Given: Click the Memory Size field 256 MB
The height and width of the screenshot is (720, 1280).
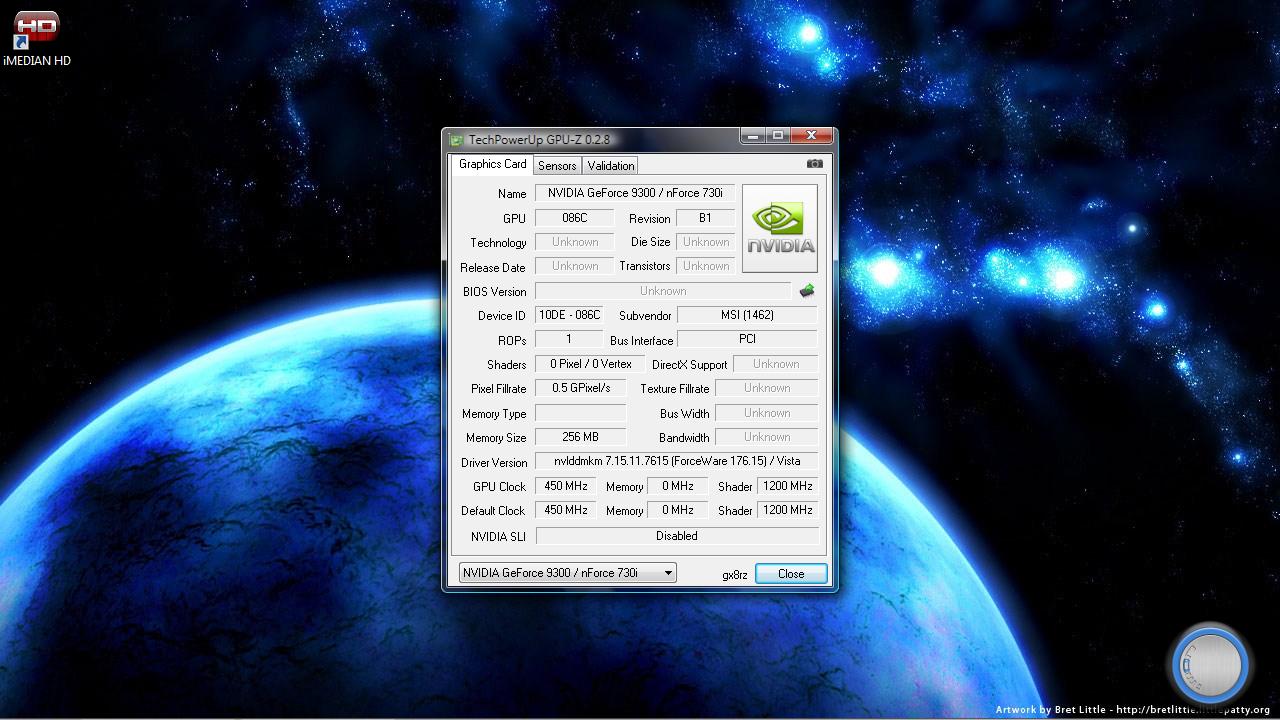Looking at the screenshot, I should (x=580, y=437).
